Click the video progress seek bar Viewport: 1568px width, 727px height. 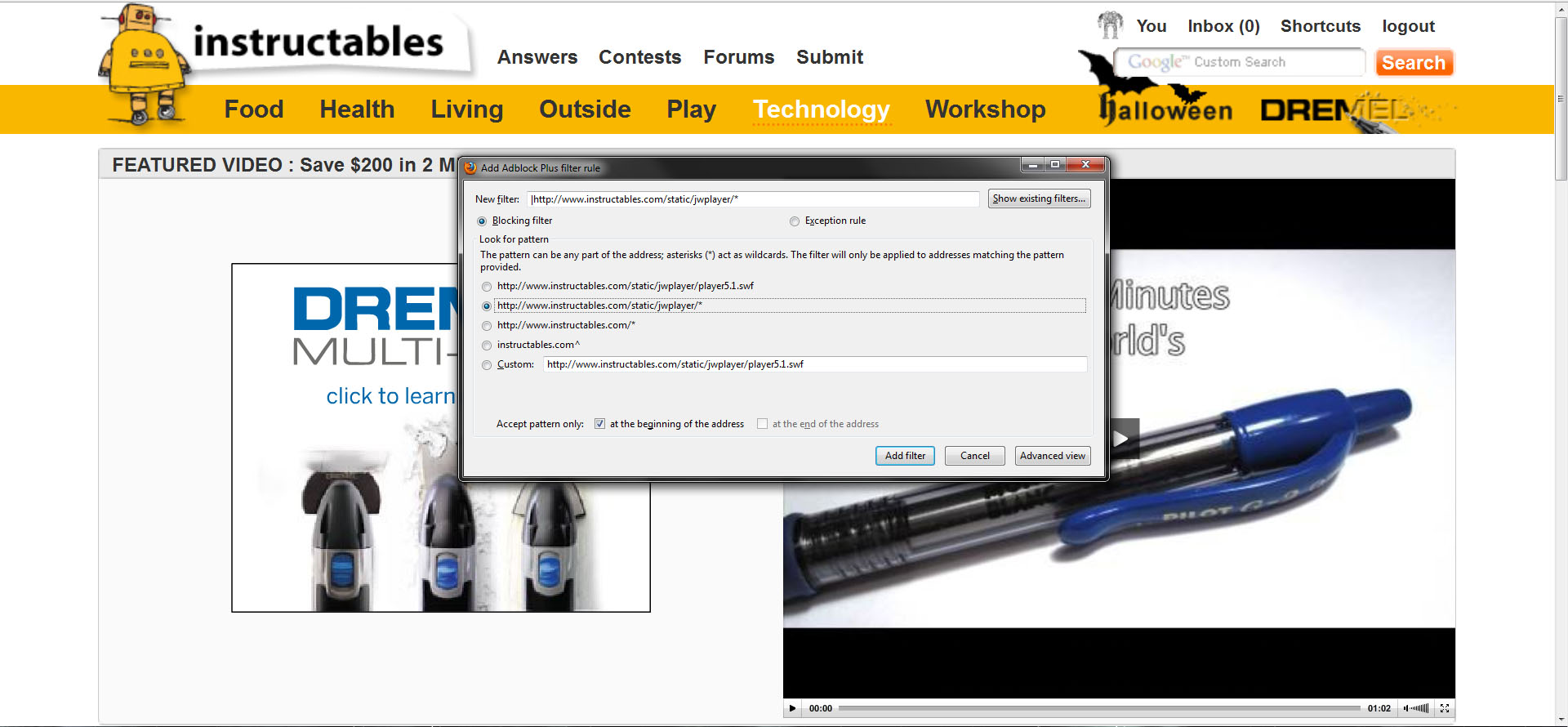1099,708
